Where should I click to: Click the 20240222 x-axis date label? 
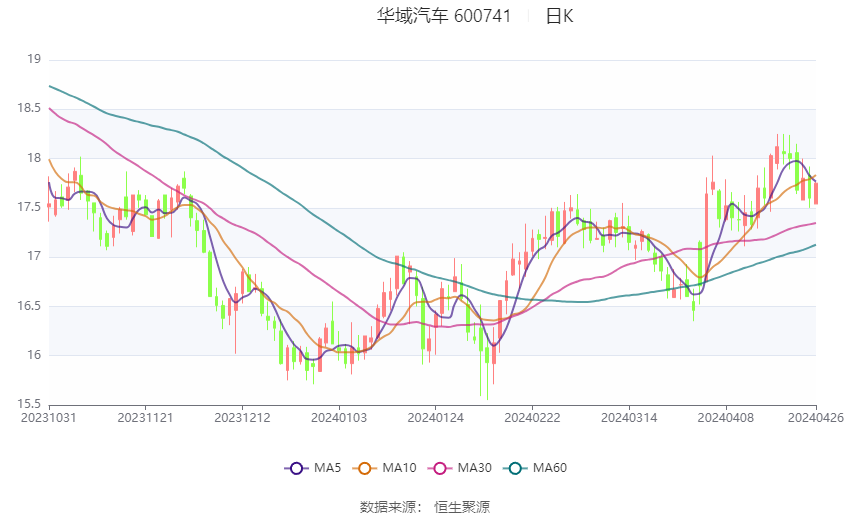(x=532, y=418)
